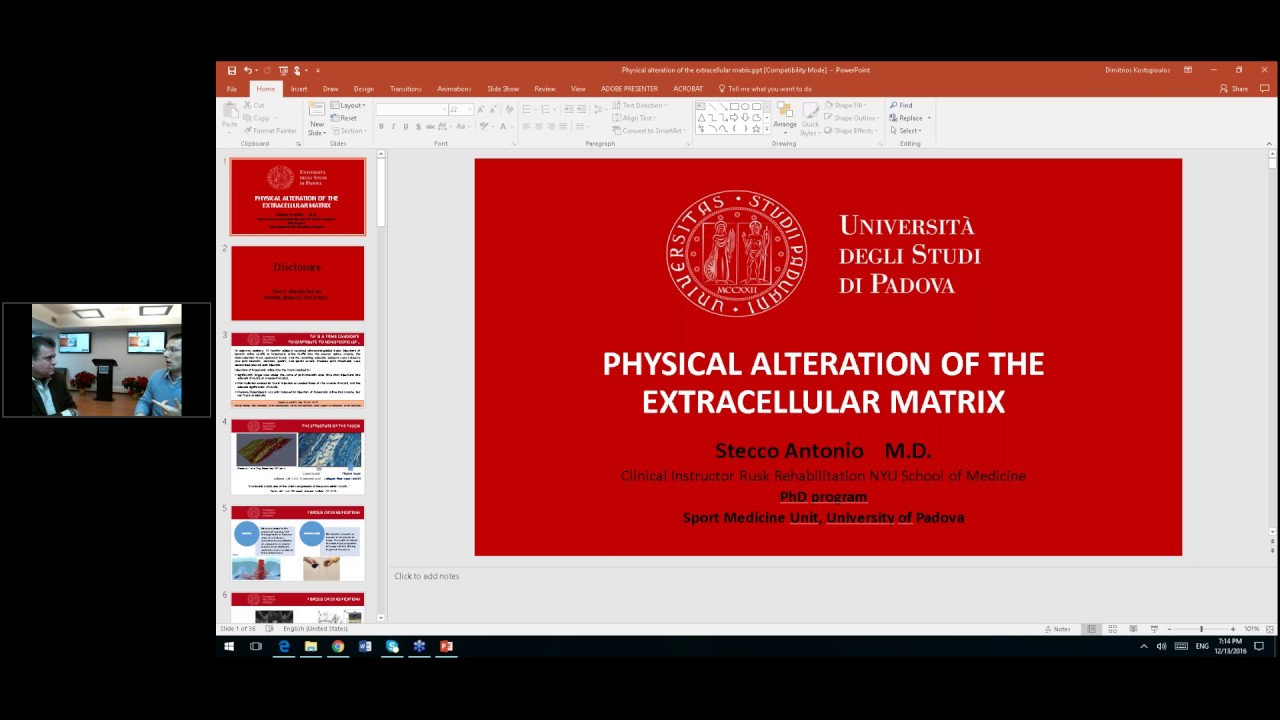Start presentation from beginning icon in title bar

click(283, 71)
